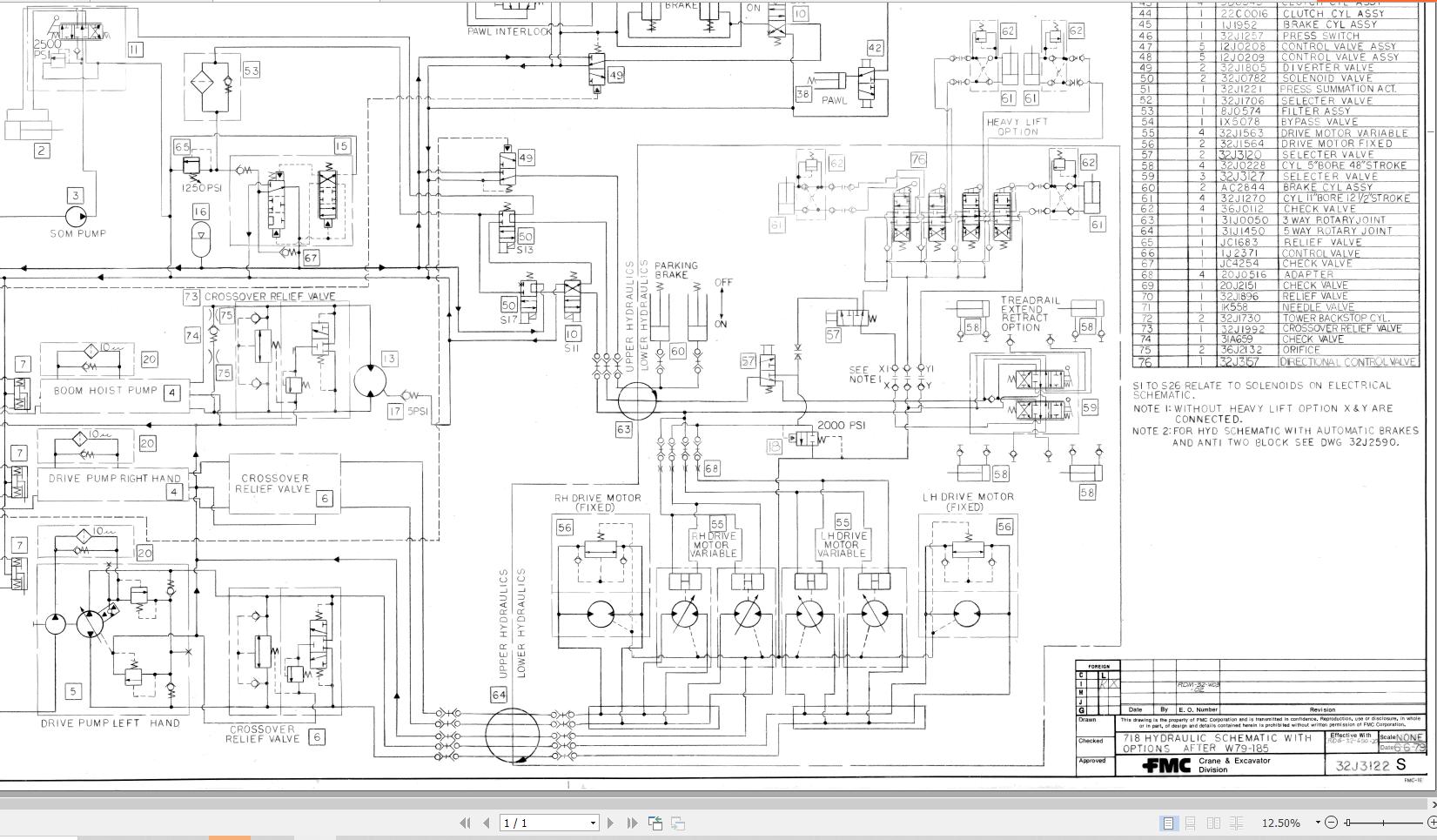
Task: Click the motor symbol numbered 13
Action: [370, 380]
